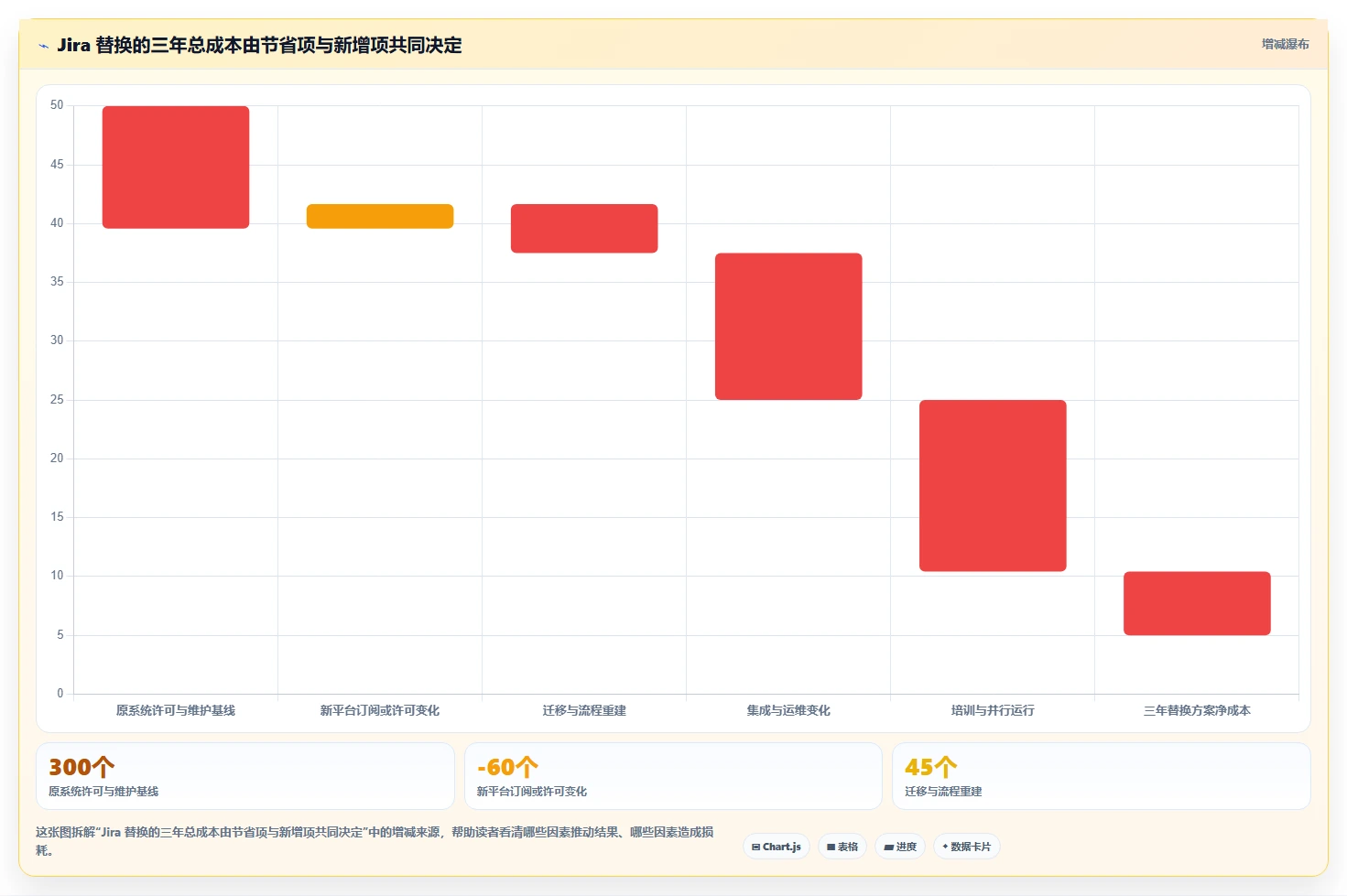The image size is (1347, 896).
Task: Click the orange bar for 新平台订阅或许可变化
Action: (x=380, y=216)
